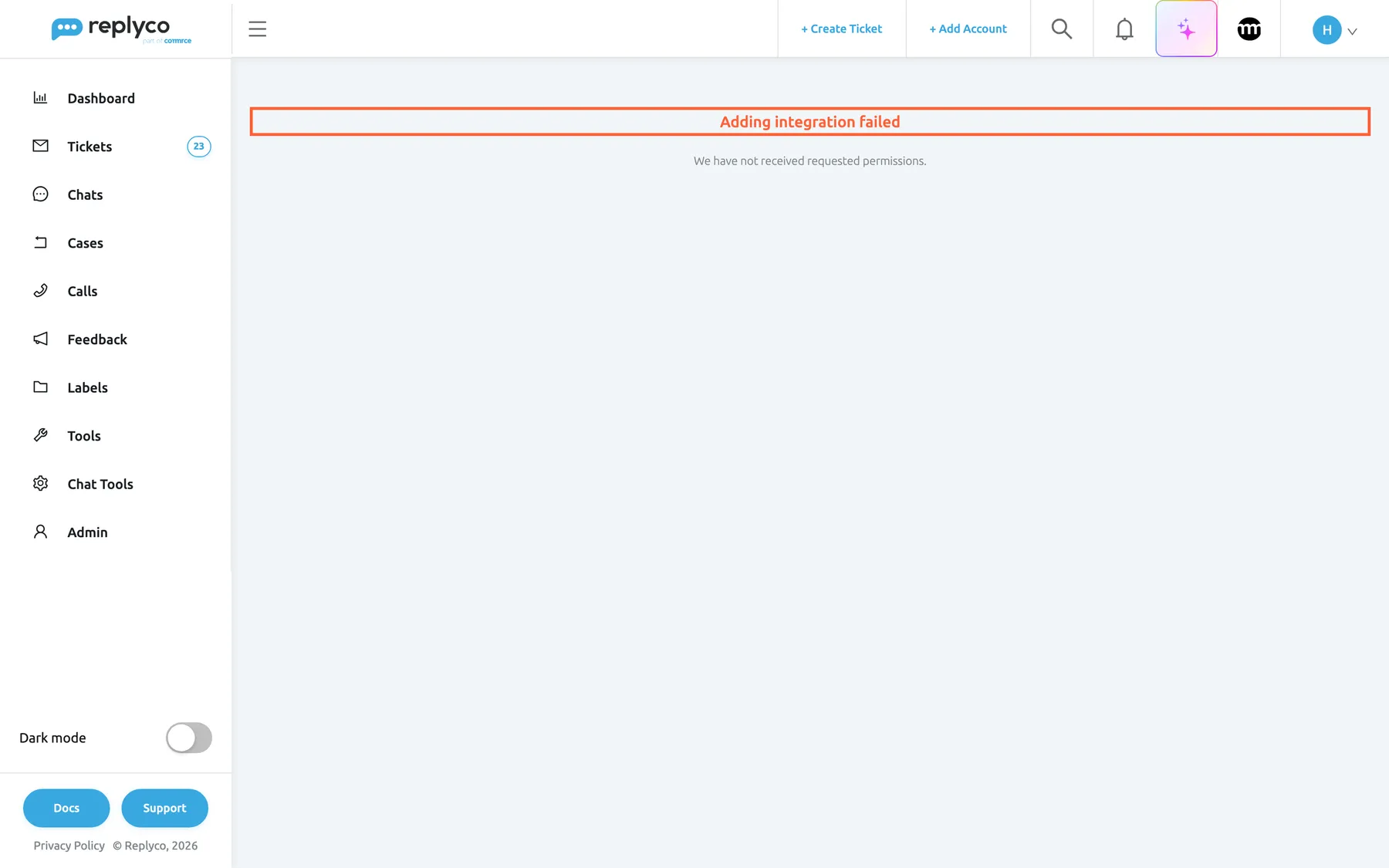Click the Replyco logo
Screen dimensions: 1389x868
[121, 29]
